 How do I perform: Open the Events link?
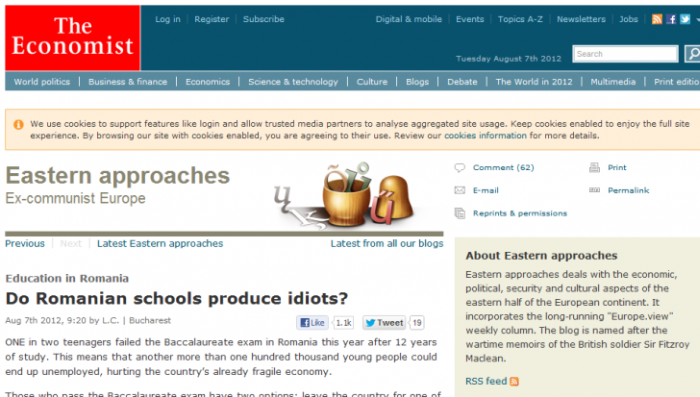[470, 19]
